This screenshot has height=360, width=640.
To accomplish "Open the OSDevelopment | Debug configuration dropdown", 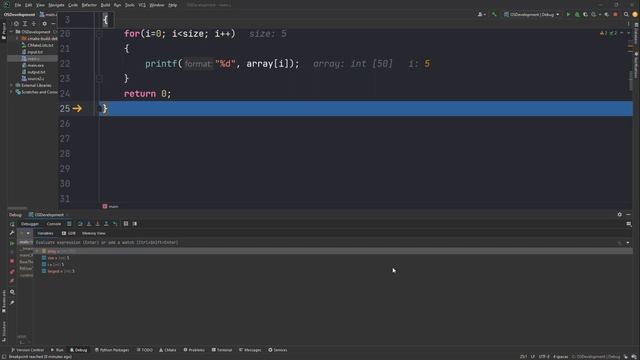I will 531,14.
